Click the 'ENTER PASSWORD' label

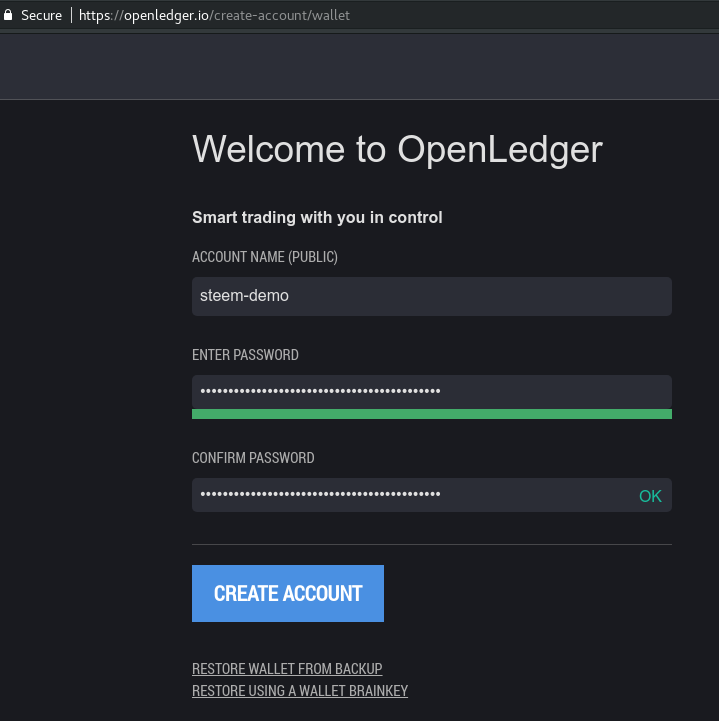245,355
